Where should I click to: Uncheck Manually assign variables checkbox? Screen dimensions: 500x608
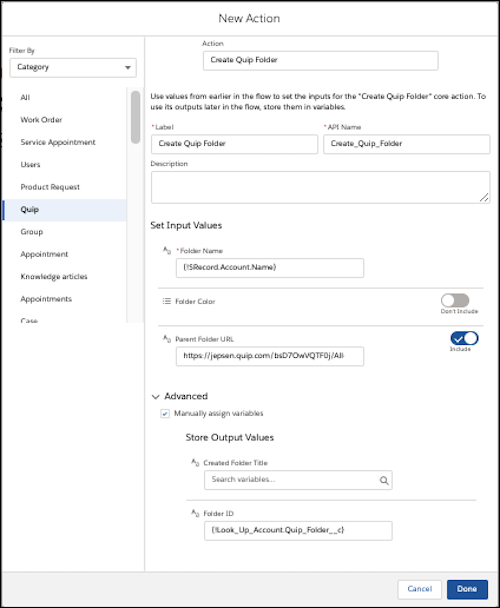pyautogui.click(x=165, y=414)
